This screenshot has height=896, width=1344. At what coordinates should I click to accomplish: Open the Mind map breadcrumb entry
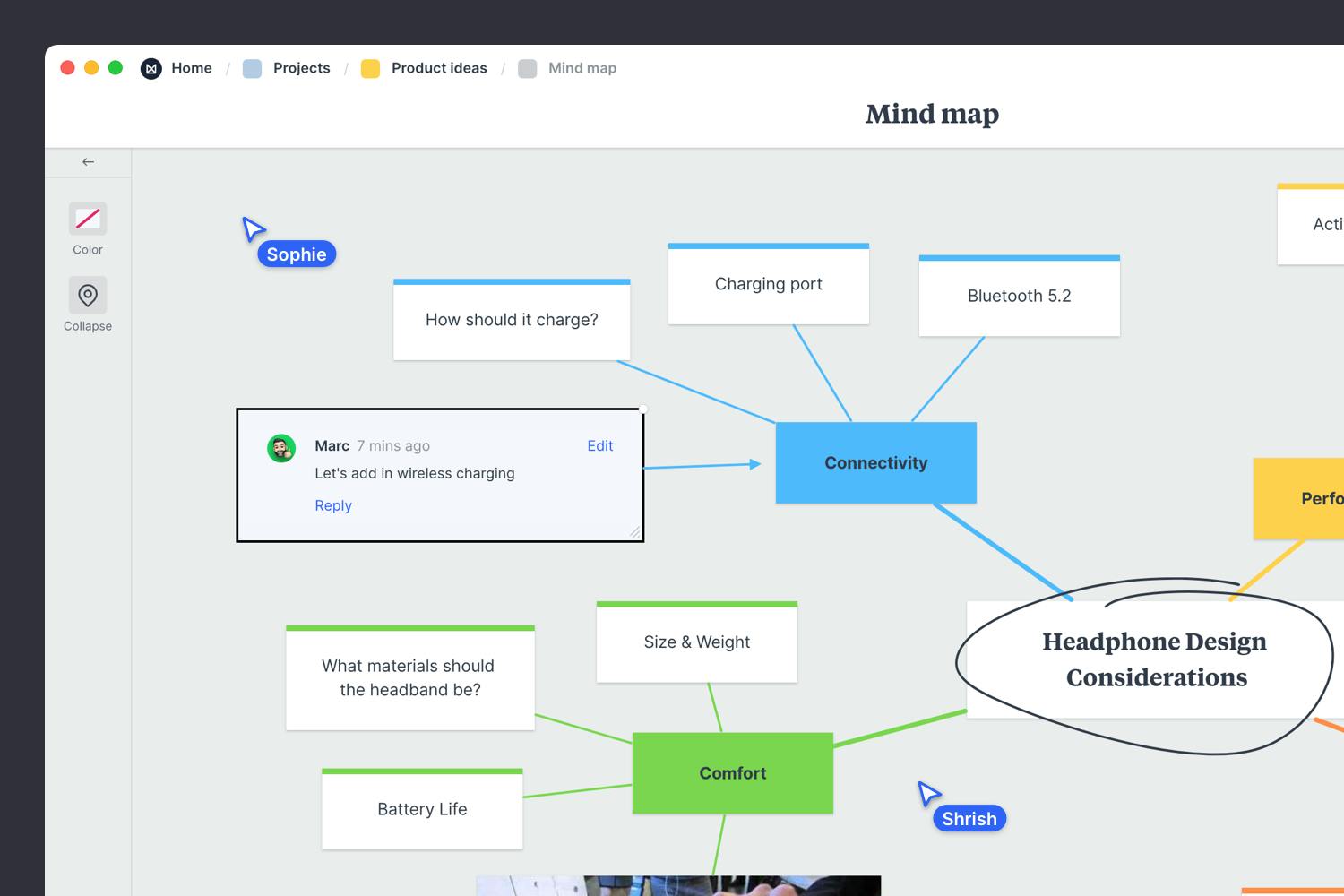coord(582,68)
